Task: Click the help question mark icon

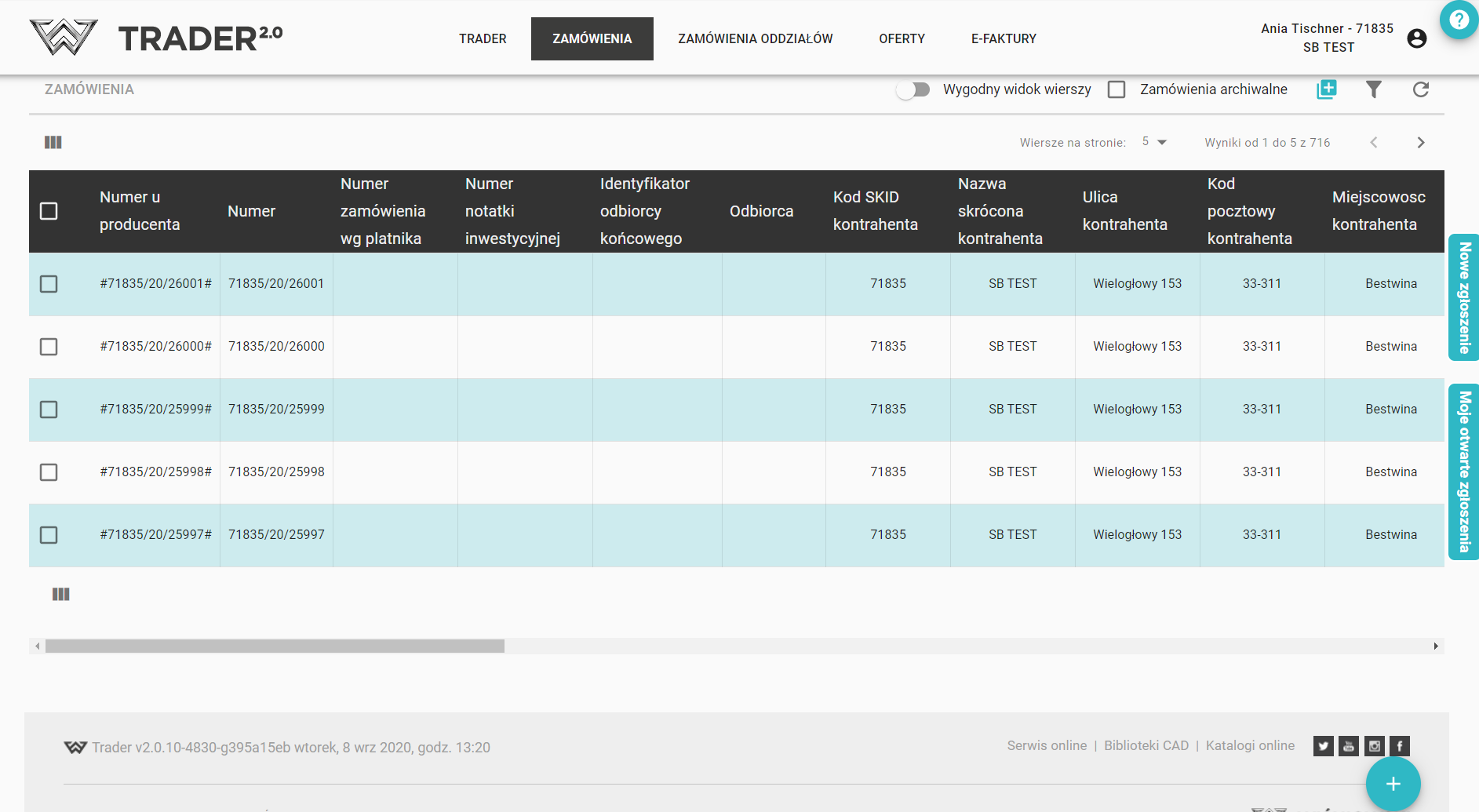Action: 1459,20
